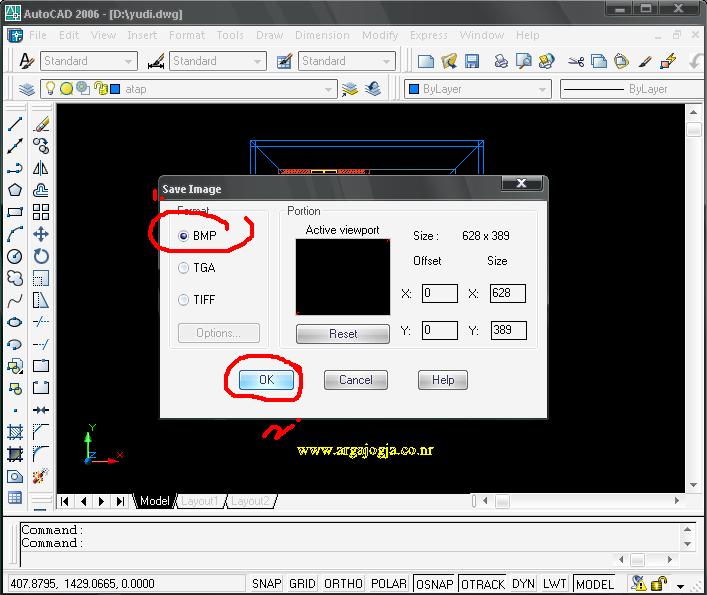Open the ByLayer linetype dropdown
This screenshot has height=595, width=707.
[633, 89]
